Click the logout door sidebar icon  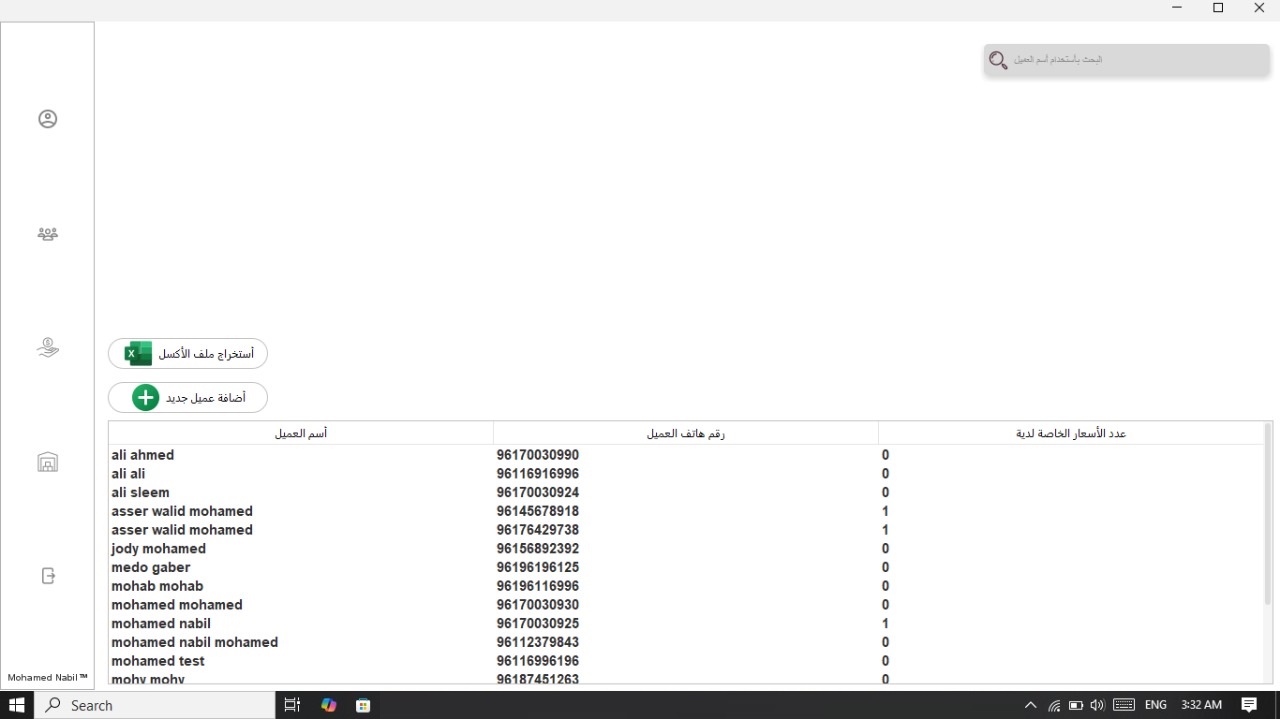(x=48, y=576)
